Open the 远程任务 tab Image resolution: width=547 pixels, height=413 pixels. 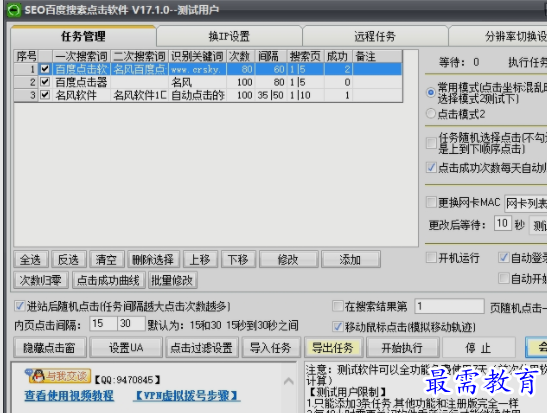[x=375, y=36]
